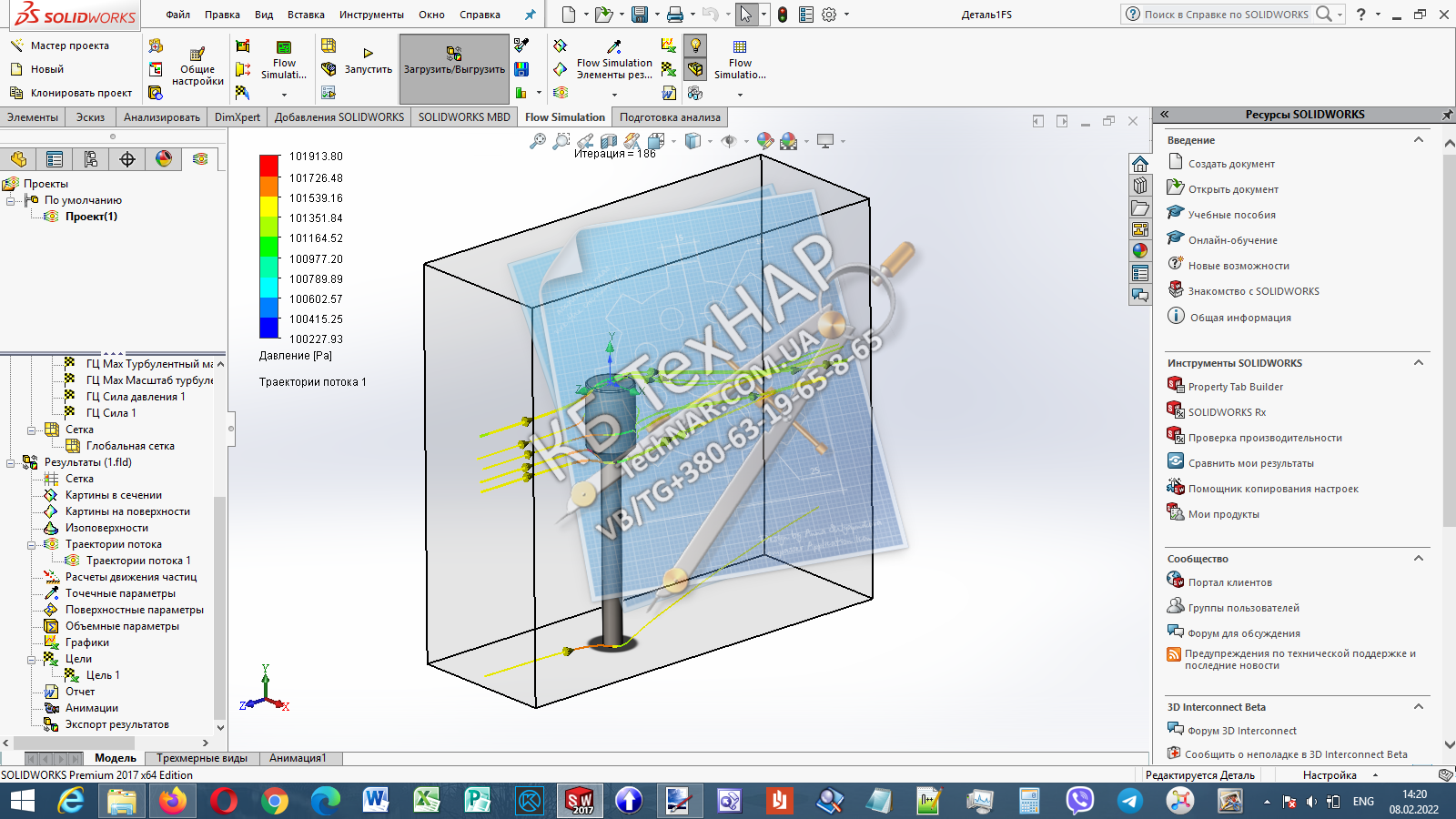Open Учебные пособия link
1456x819 pixels.
[1231, 215]
